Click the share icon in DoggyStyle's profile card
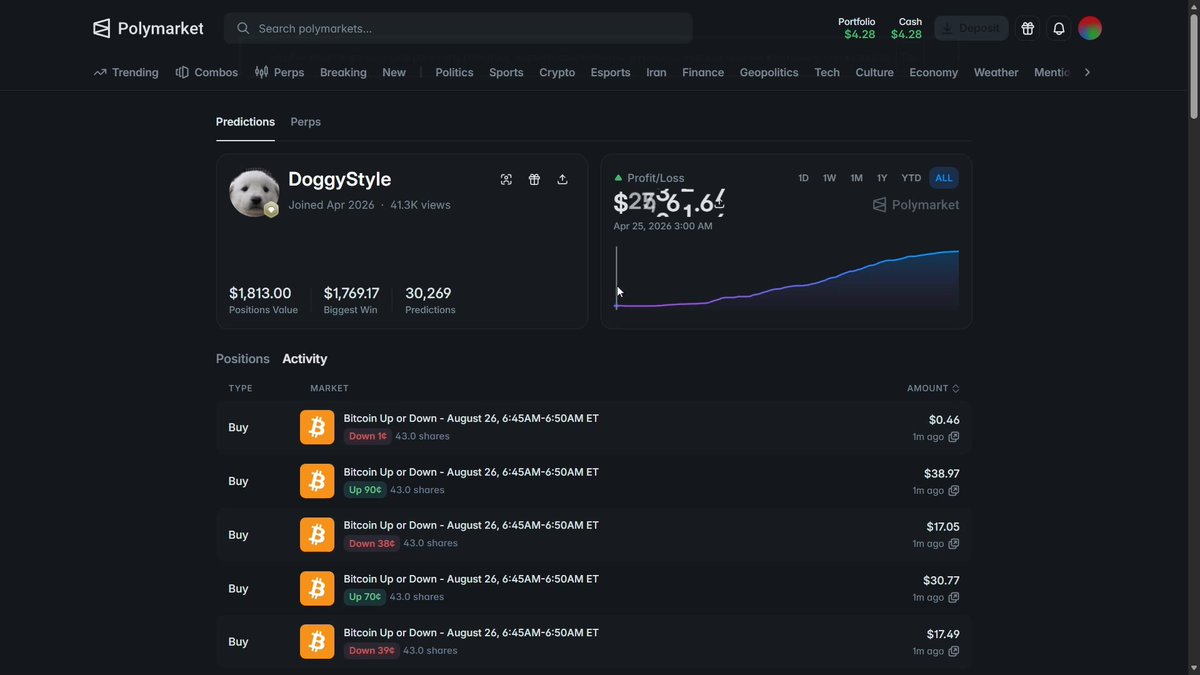1200x675 pixels. coord(562,179)
